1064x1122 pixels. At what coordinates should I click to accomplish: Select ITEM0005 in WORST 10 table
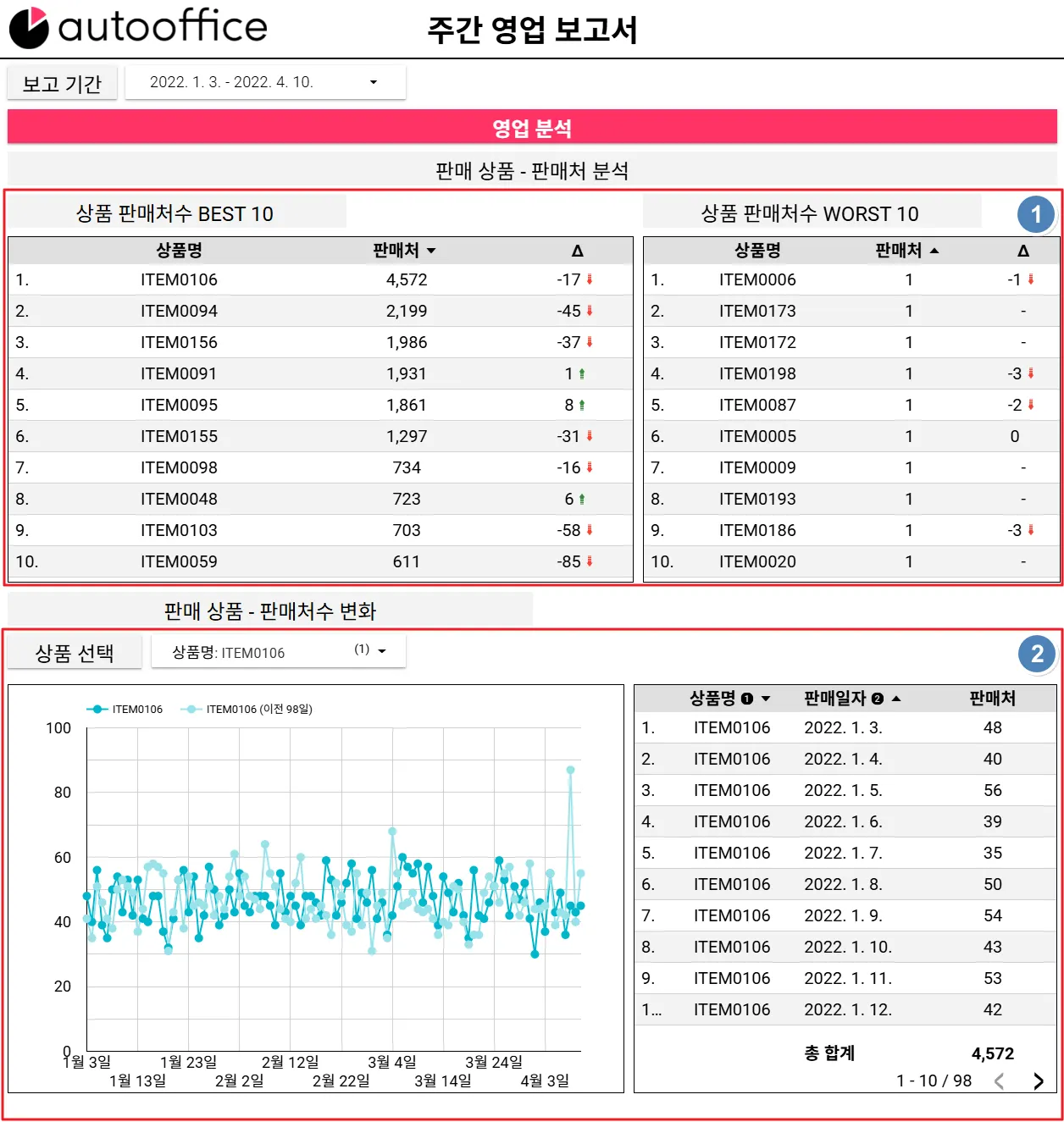point(757,436)
